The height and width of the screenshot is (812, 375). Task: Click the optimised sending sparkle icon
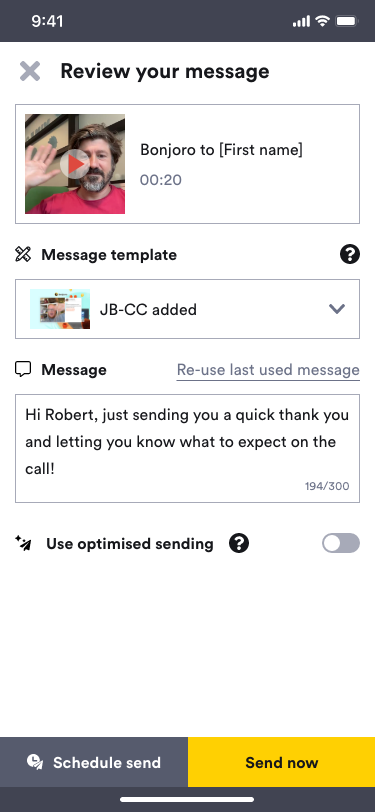coord(23,543)
